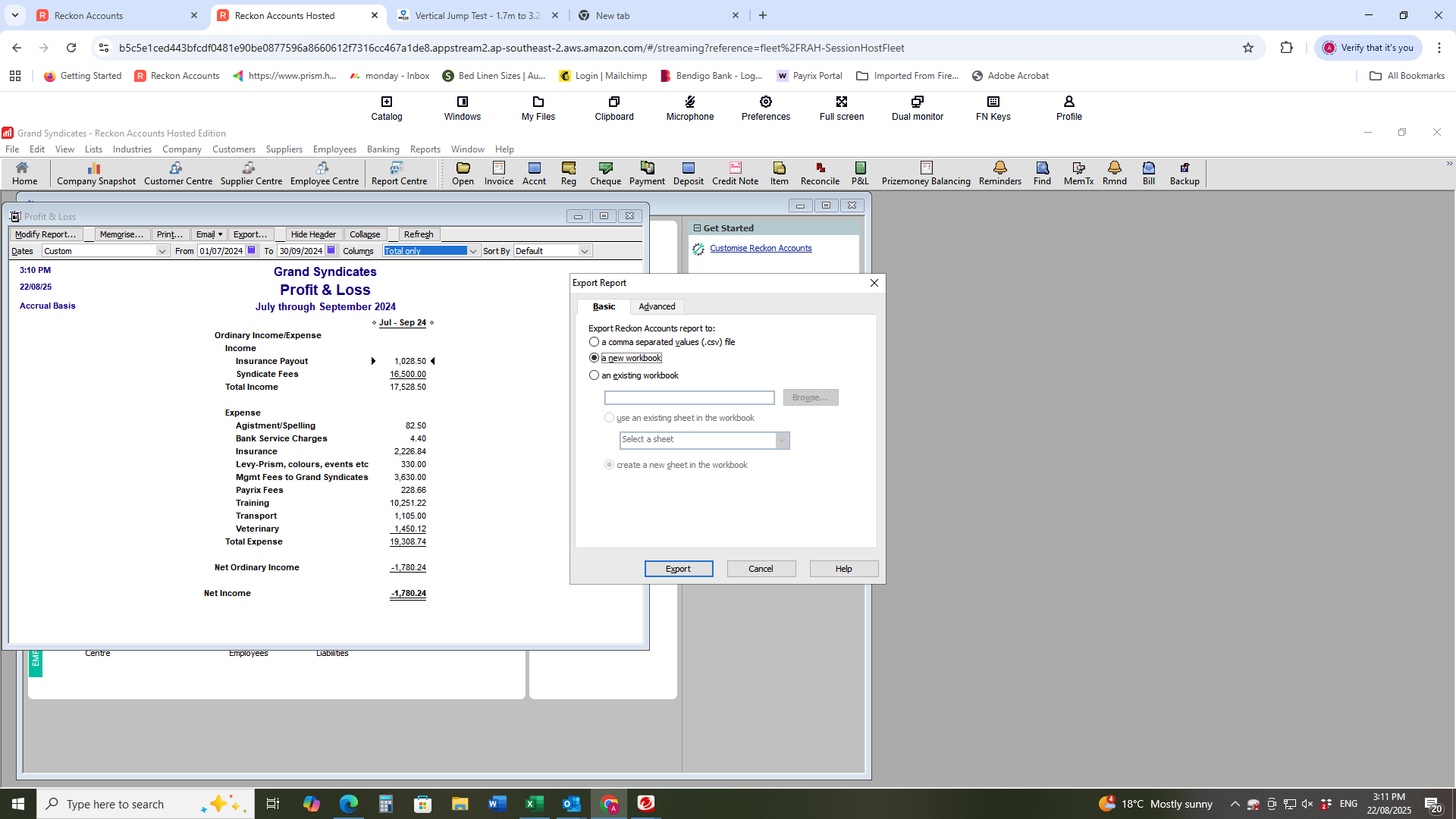Screen dimensions: 1456x819
Task: Click the Bill toolbar icon
Action: click(x=1148, y=173)
